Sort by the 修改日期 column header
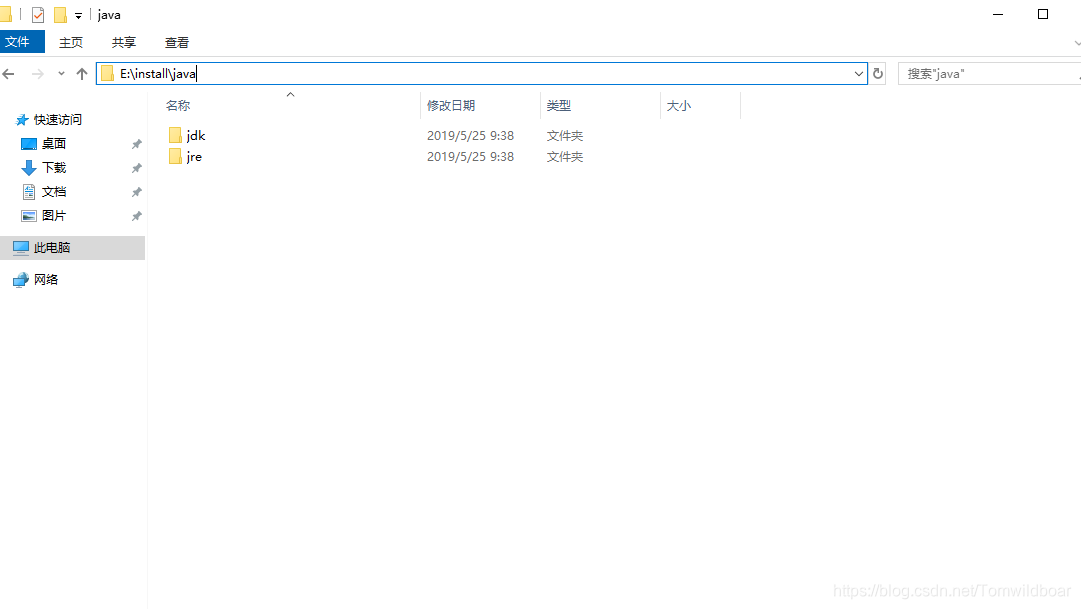Screen dimensions: 1081x609 [x=451, y=106]
